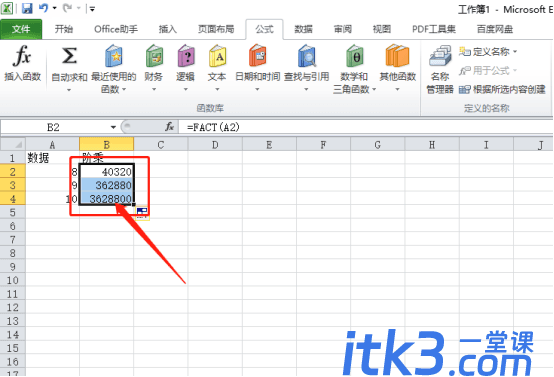Screen dimensions: 554x377
Task: Open the Date and Time (日期和时间) functions icon
Action: point(257,56)
